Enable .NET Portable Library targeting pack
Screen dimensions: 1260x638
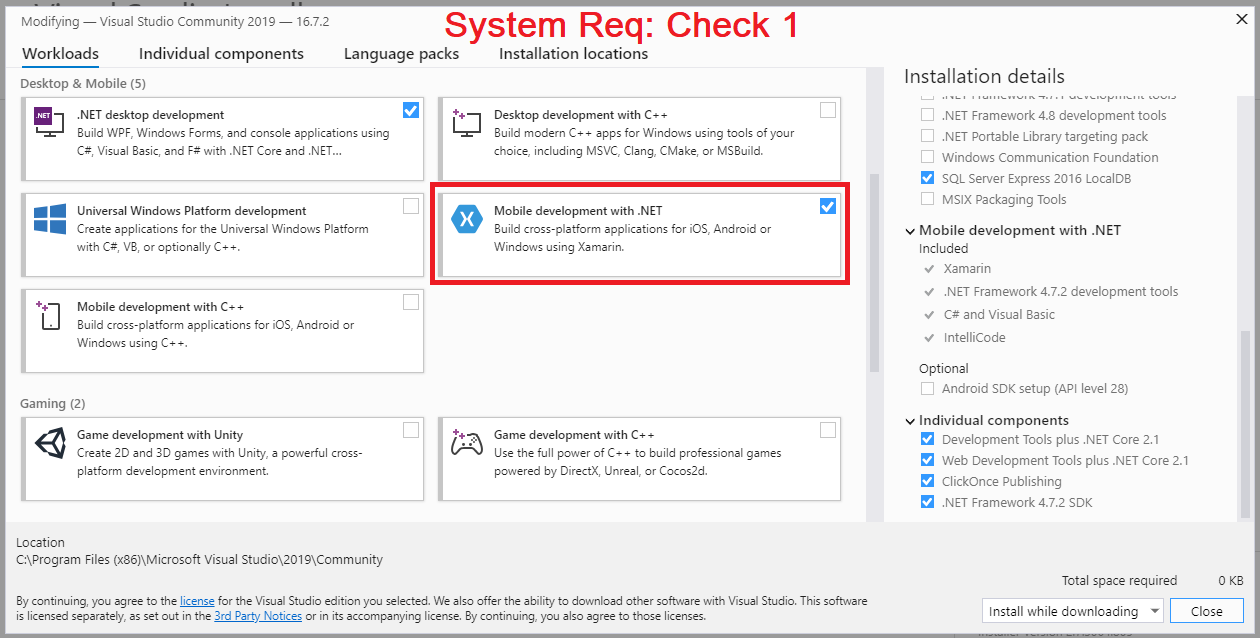coord(927,136)
